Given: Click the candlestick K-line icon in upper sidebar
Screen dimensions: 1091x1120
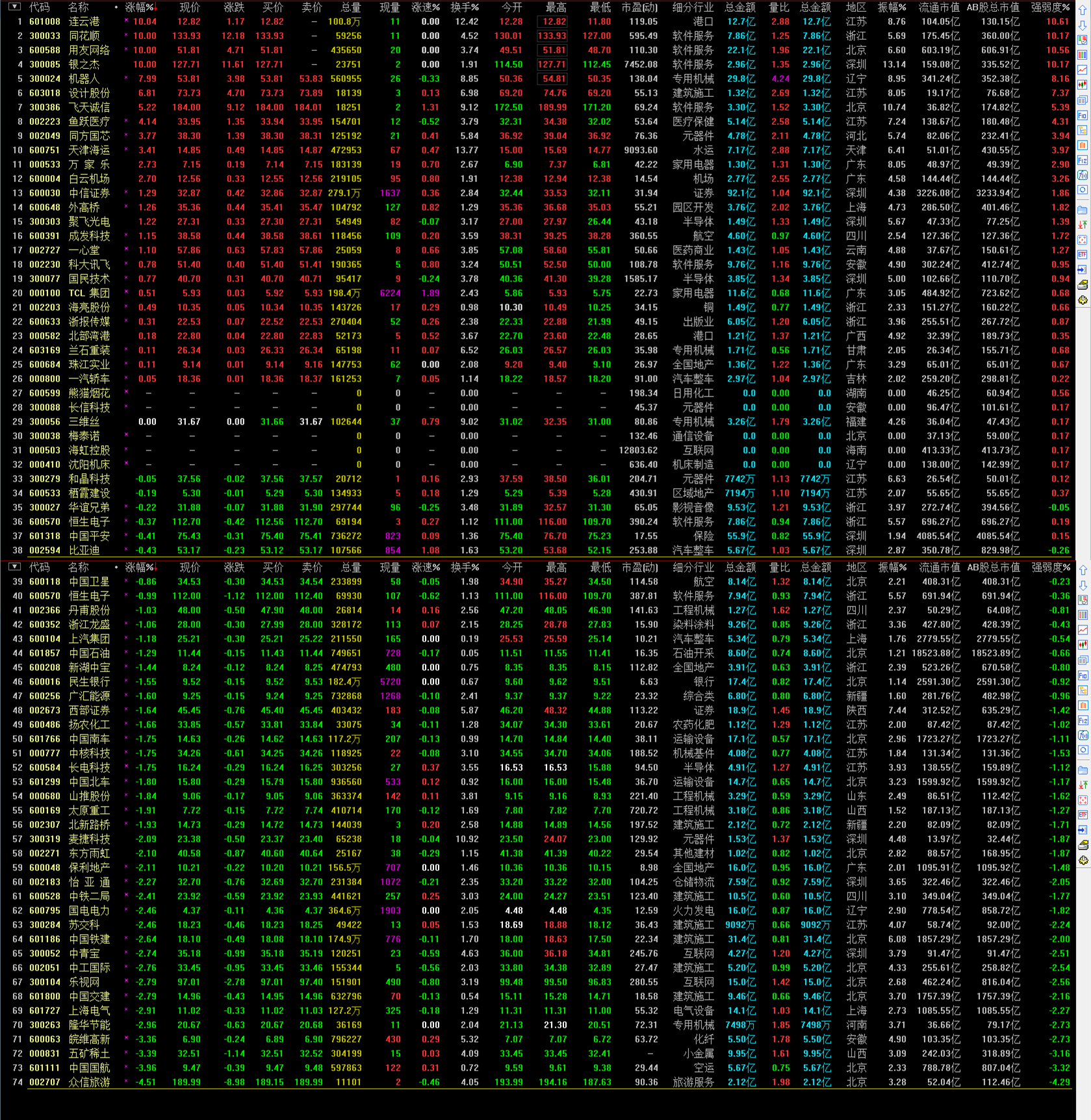Looking at the screenshot, I should (x=1083, y=85).
